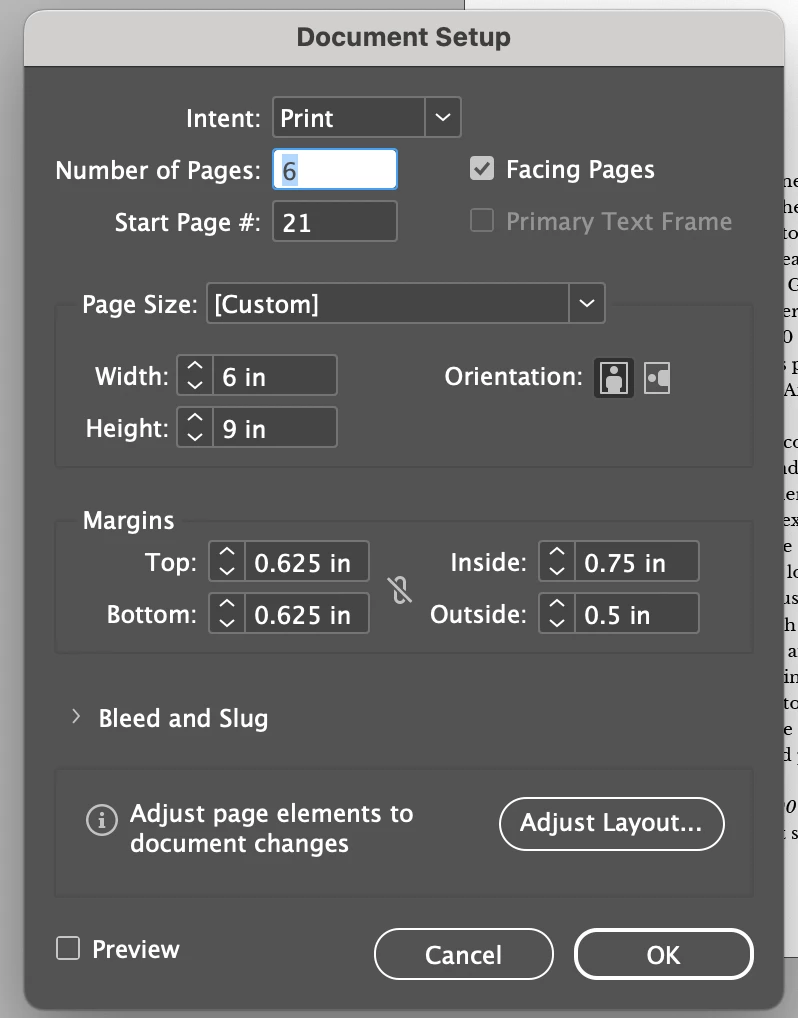798x1018 pixels.
Task: Click the Inside margin value field
Action: 637,562
